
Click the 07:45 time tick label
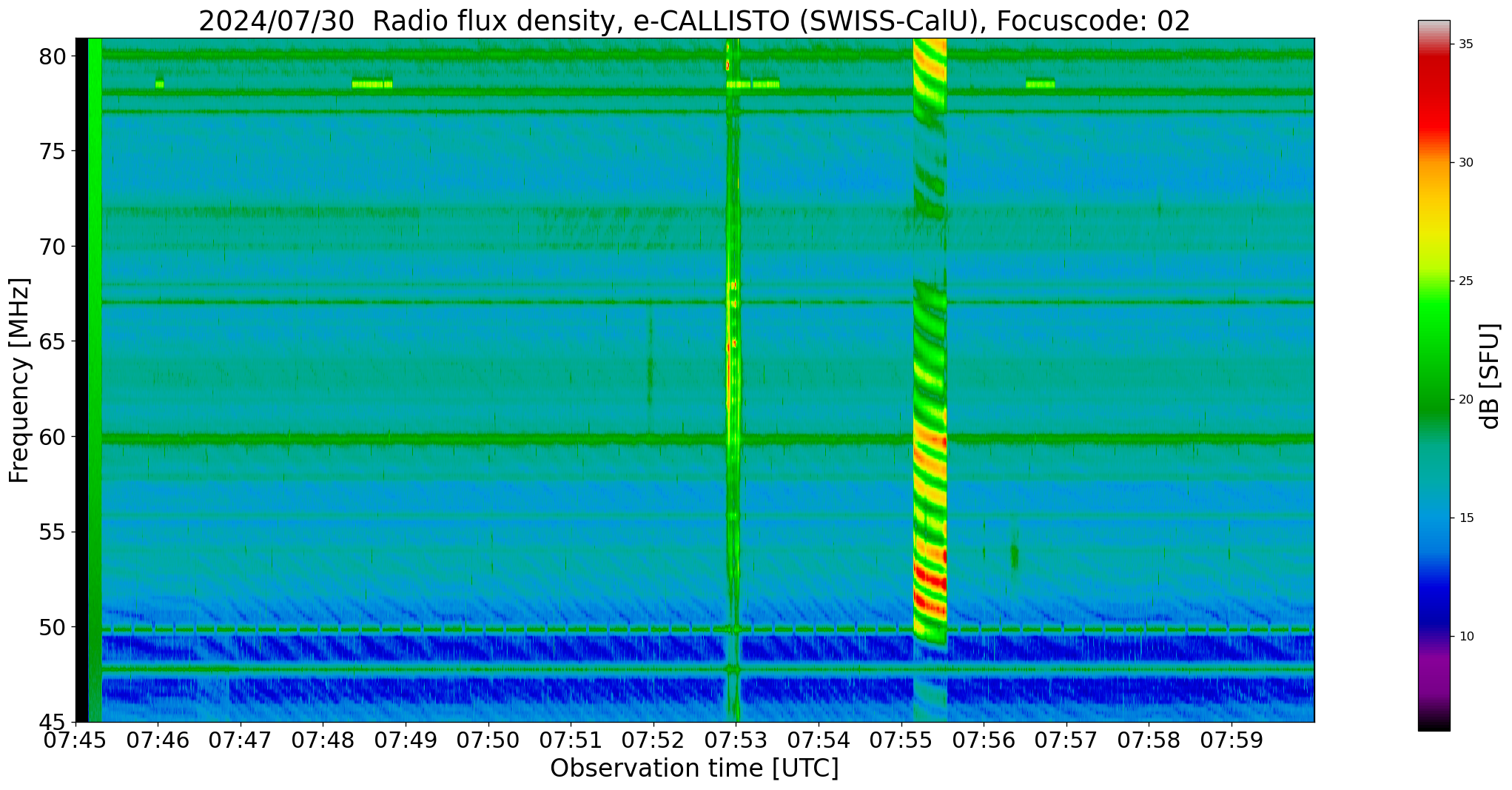click(75, 741)
